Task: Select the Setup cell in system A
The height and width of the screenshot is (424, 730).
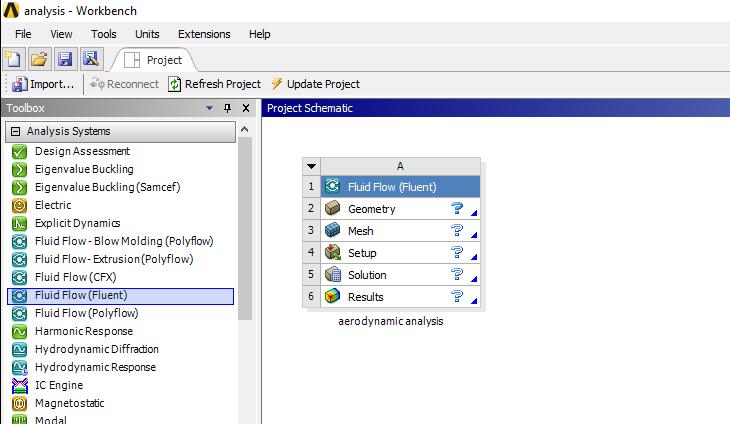Action: coord(400,253)
